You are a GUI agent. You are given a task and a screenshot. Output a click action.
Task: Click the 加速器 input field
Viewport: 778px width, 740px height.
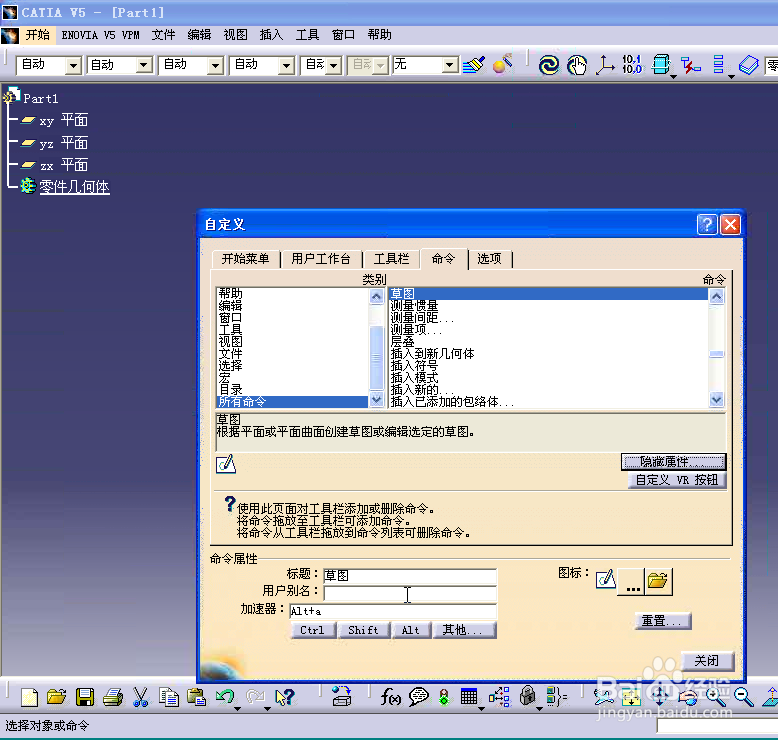392,611
